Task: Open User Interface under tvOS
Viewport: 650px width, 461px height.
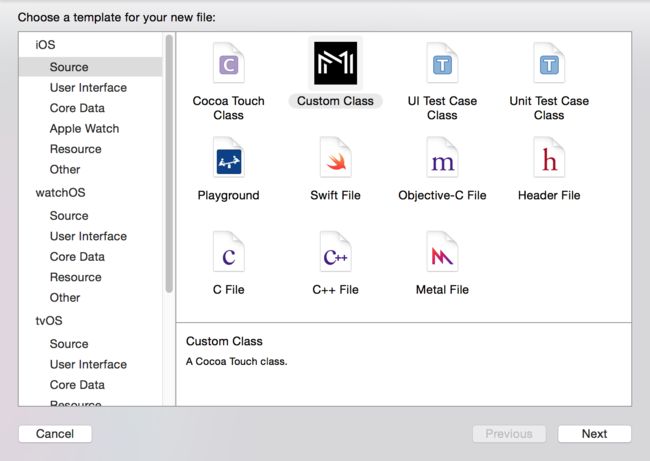Action: pyautogui.click(x=88, y=364)
